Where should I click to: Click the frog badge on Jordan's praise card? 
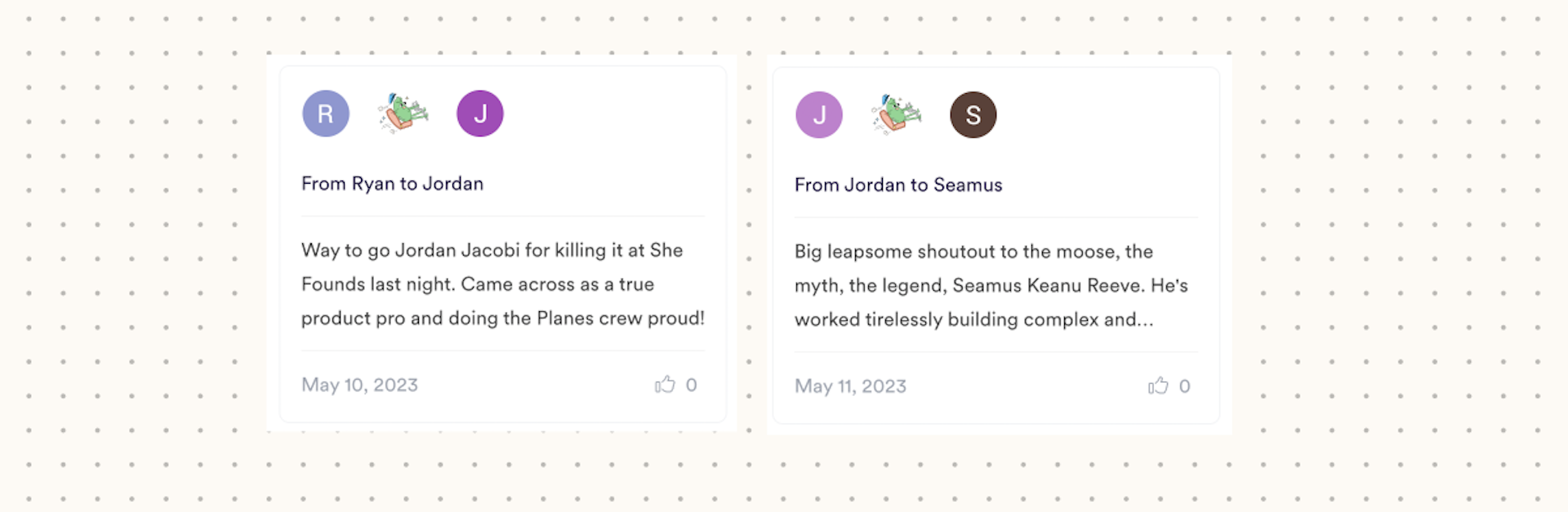coord(896,115)
